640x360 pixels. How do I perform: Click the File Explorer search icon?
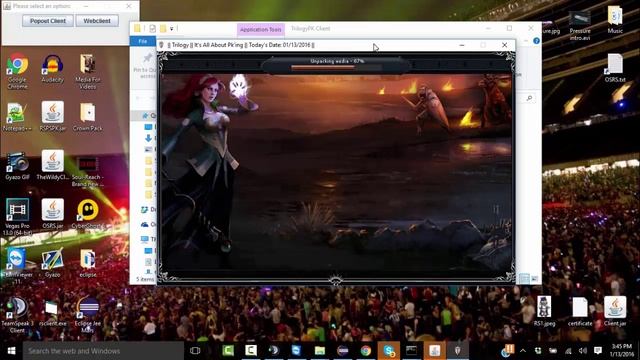[x=529, y=98]
